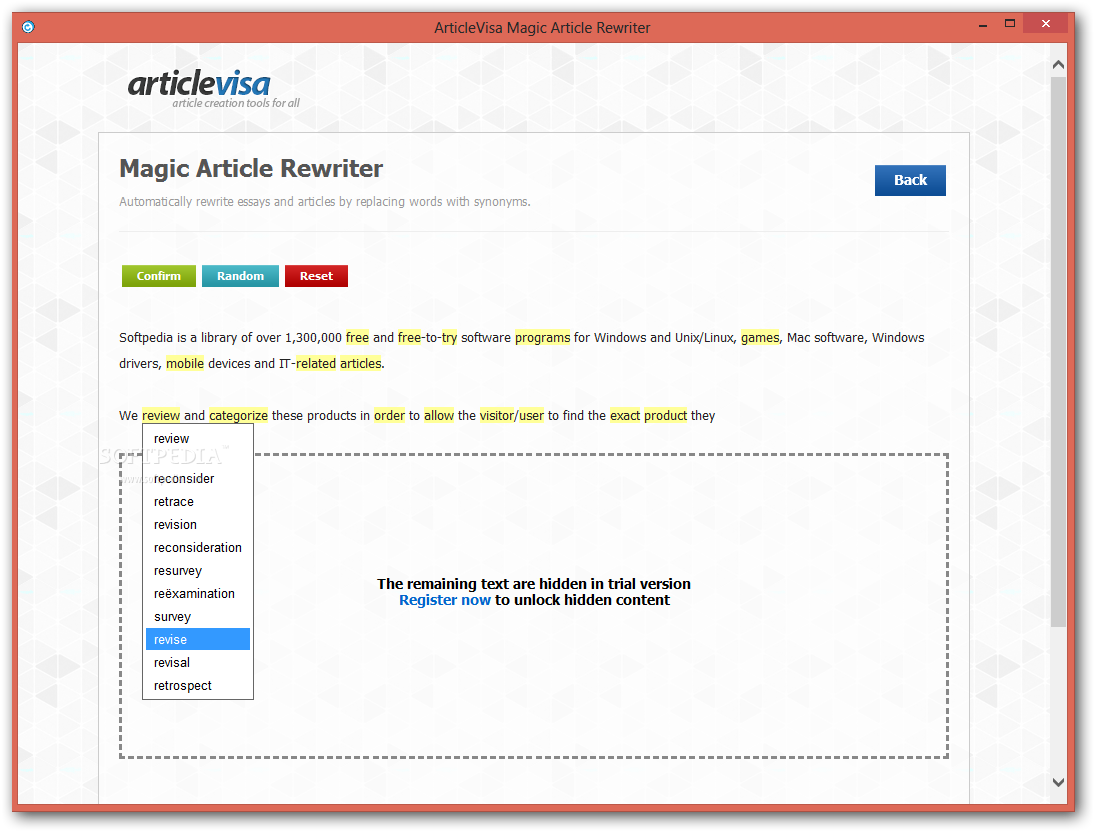
Task: Choose 'revision' synonym
Action: [x=198, y=525]
